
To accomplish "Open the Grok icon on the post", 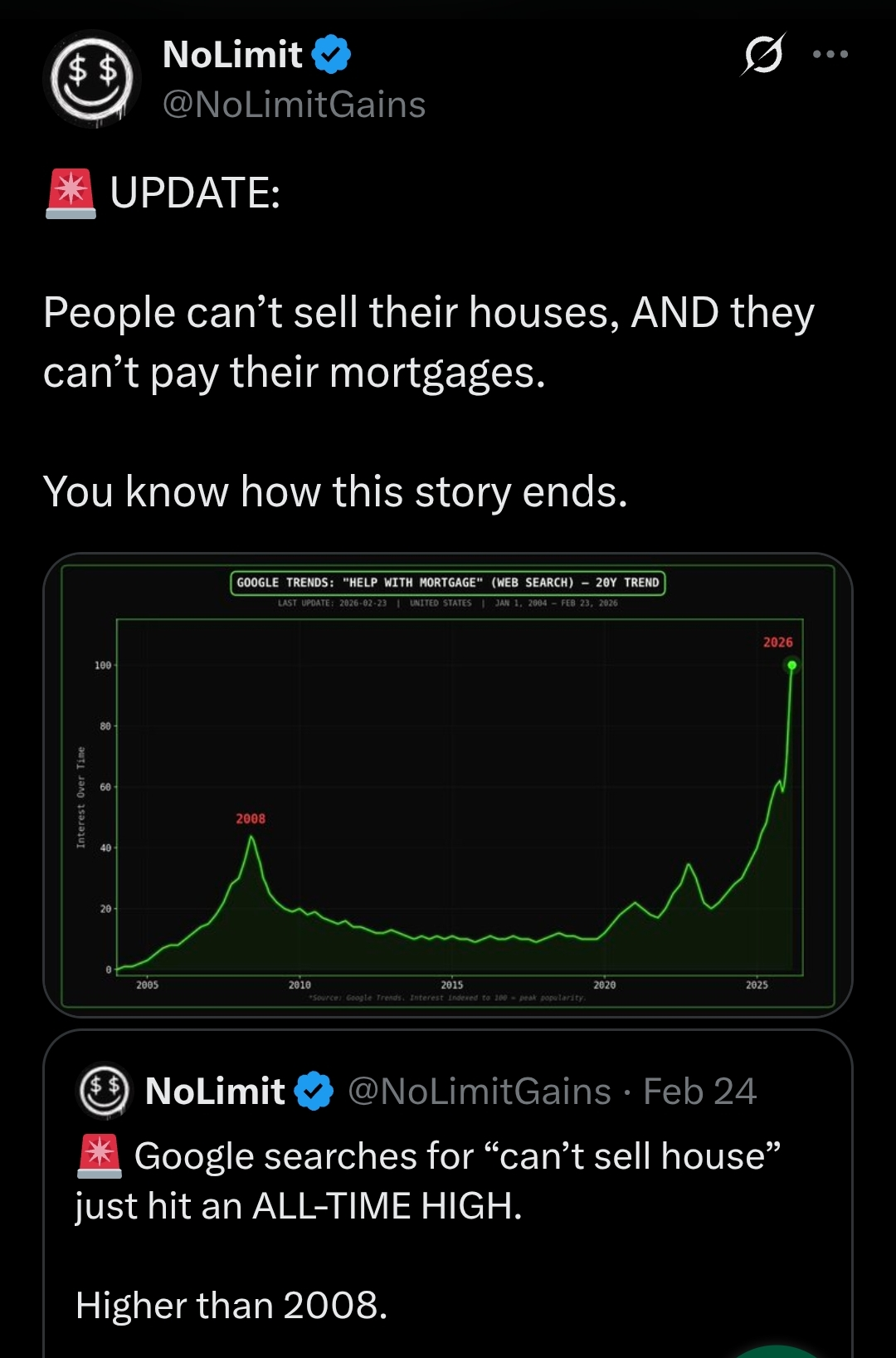I will [763, 55].
